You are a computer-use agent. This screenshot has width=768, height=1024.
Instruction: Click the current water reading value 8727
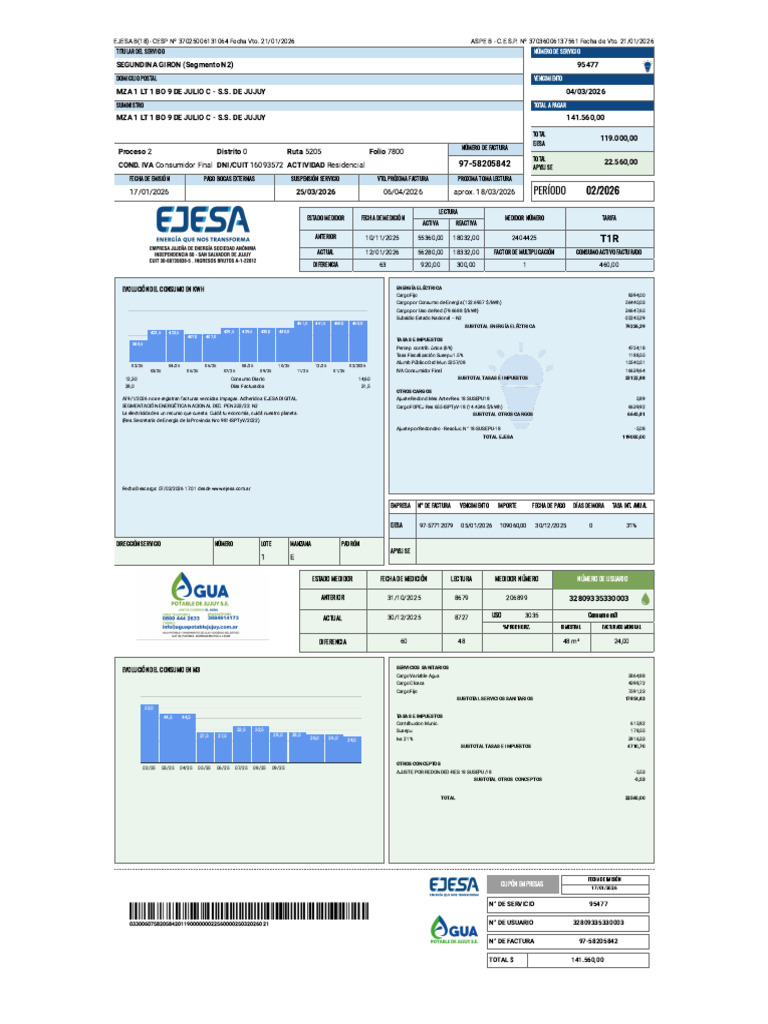click(461, 618)
